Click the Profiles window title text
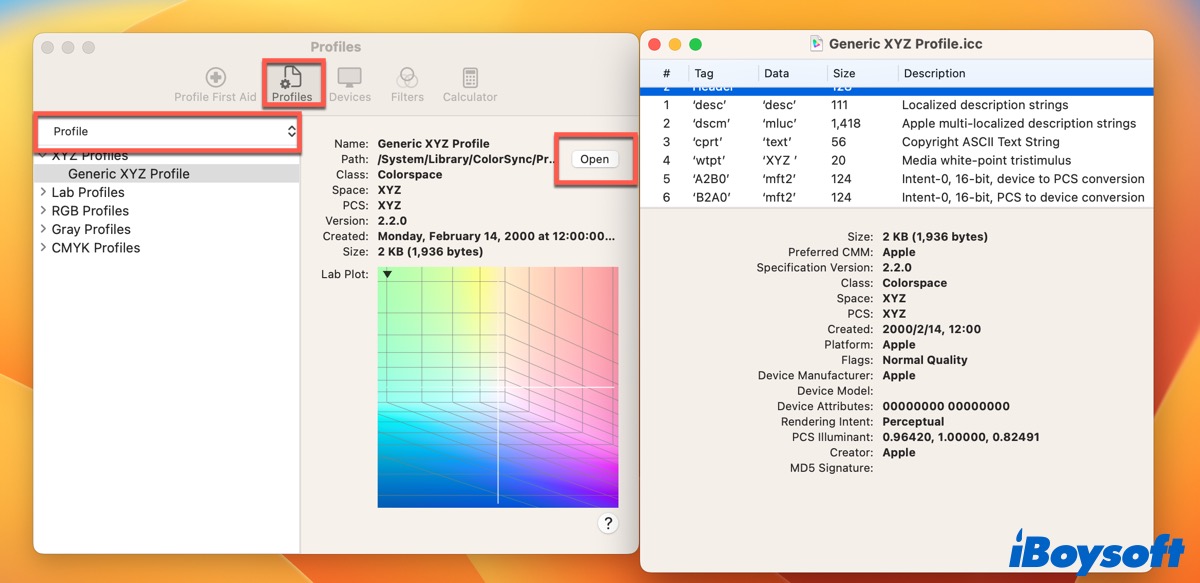Viewport: 1200px width, 583px height. 336,47
